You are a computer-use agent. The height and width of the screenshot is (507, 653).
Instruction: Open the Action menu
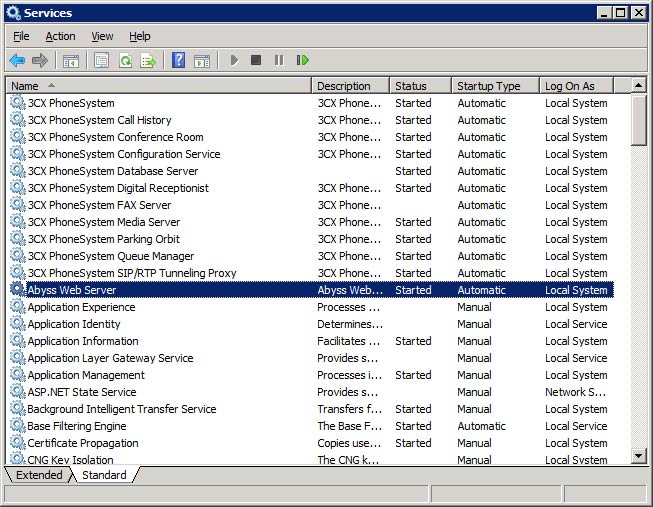[60, 37]
